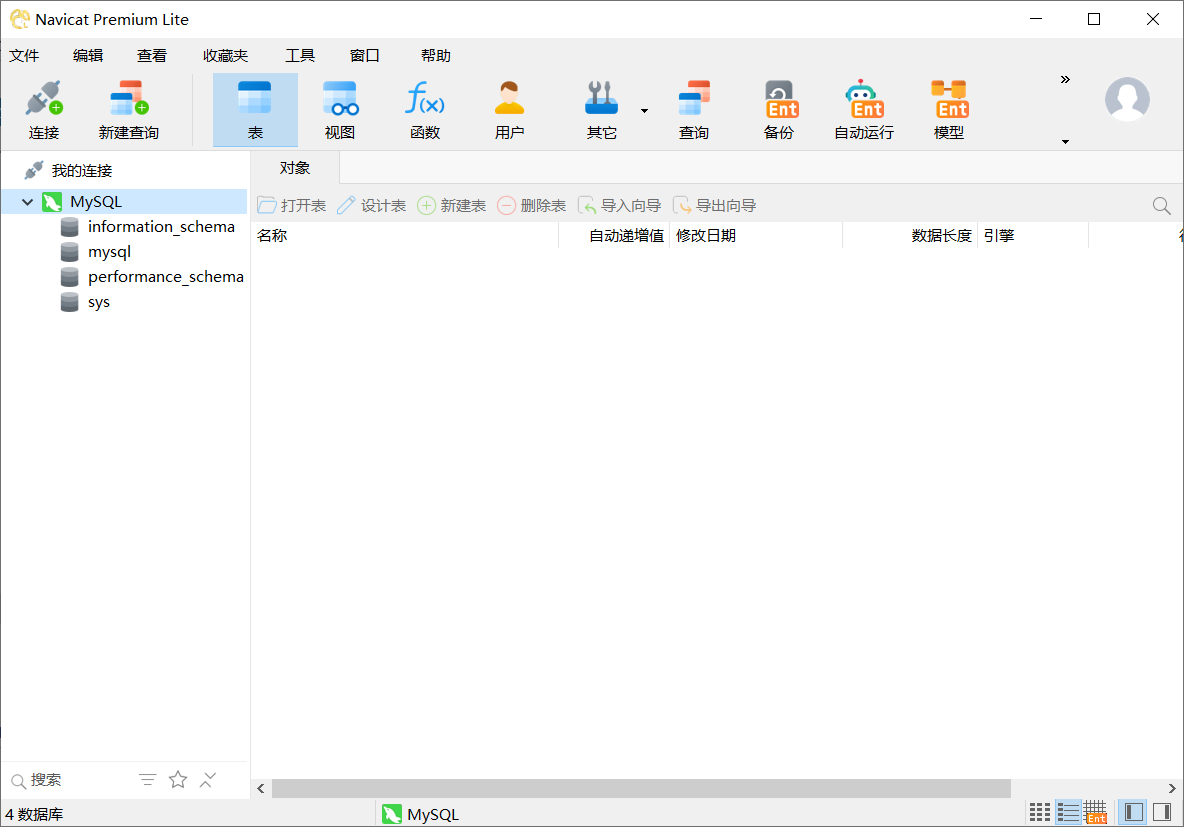Click the '4 数据库' status bar text
Viewport: 1184px width, 827px height.
[34, 814]
